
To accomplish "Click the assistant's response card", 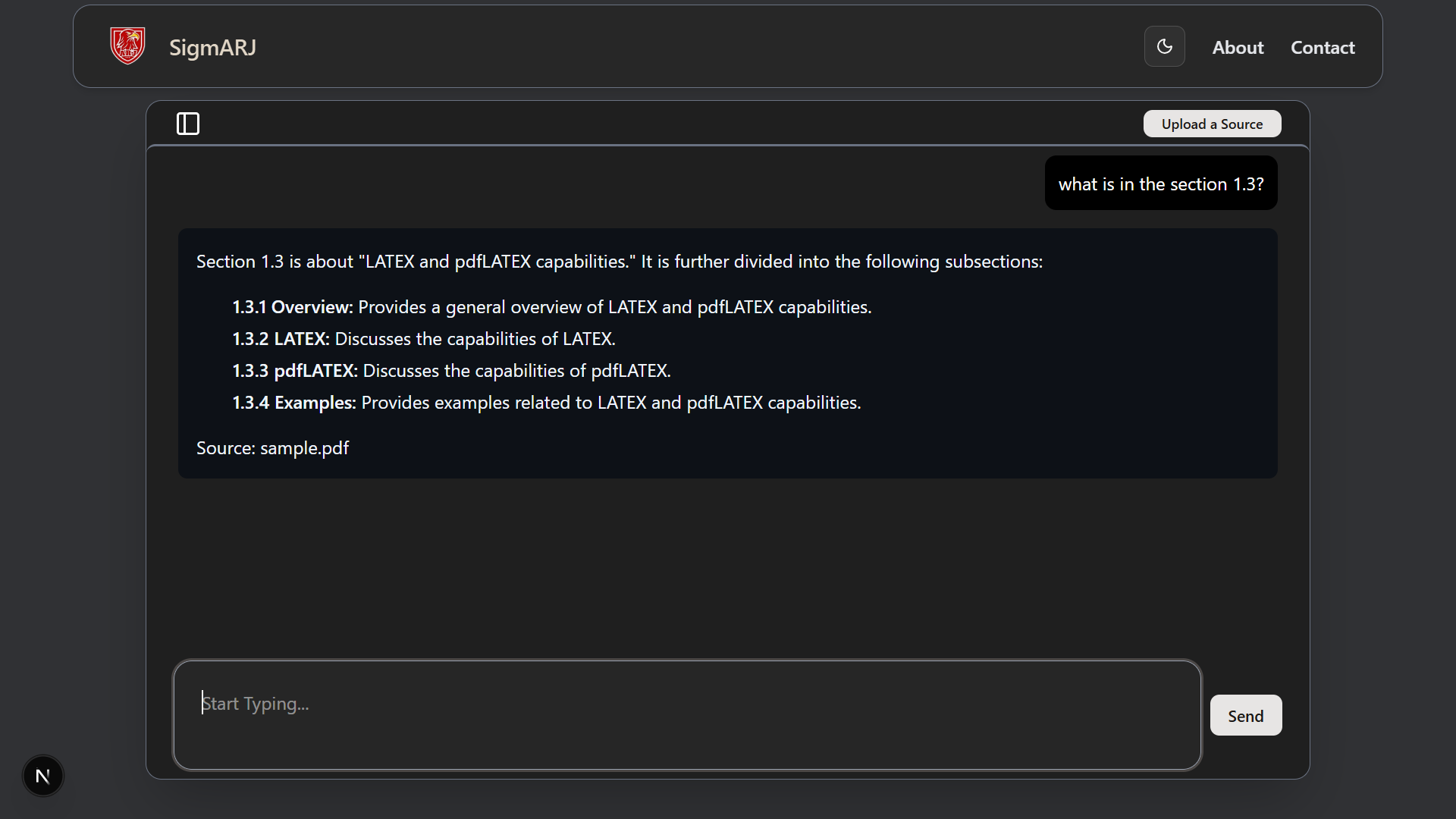I will click(x=726, y=353).
